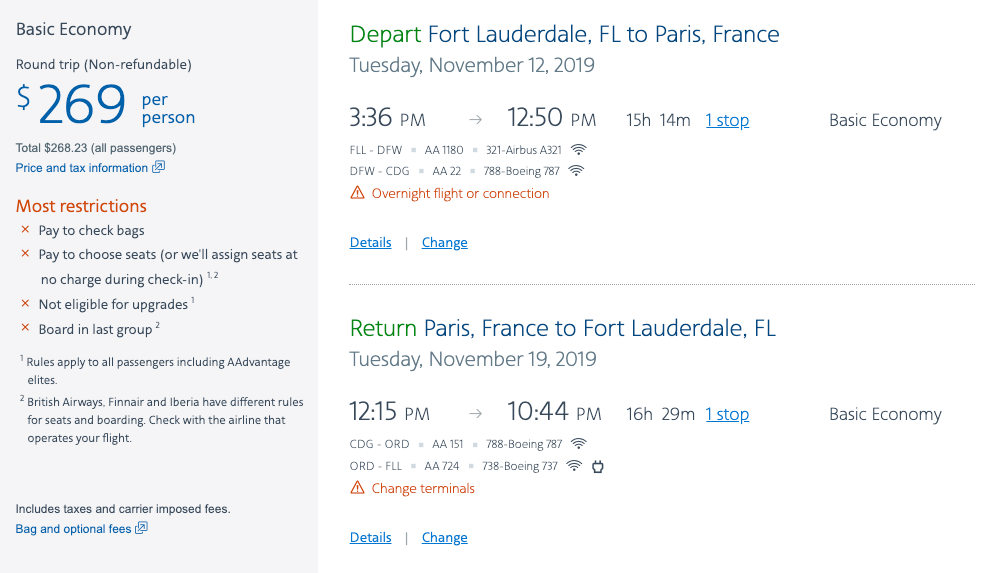Show Details for Fort Lauderdale to Paris flight
This screenshot has height=573, width=1002.
point(370,242)
